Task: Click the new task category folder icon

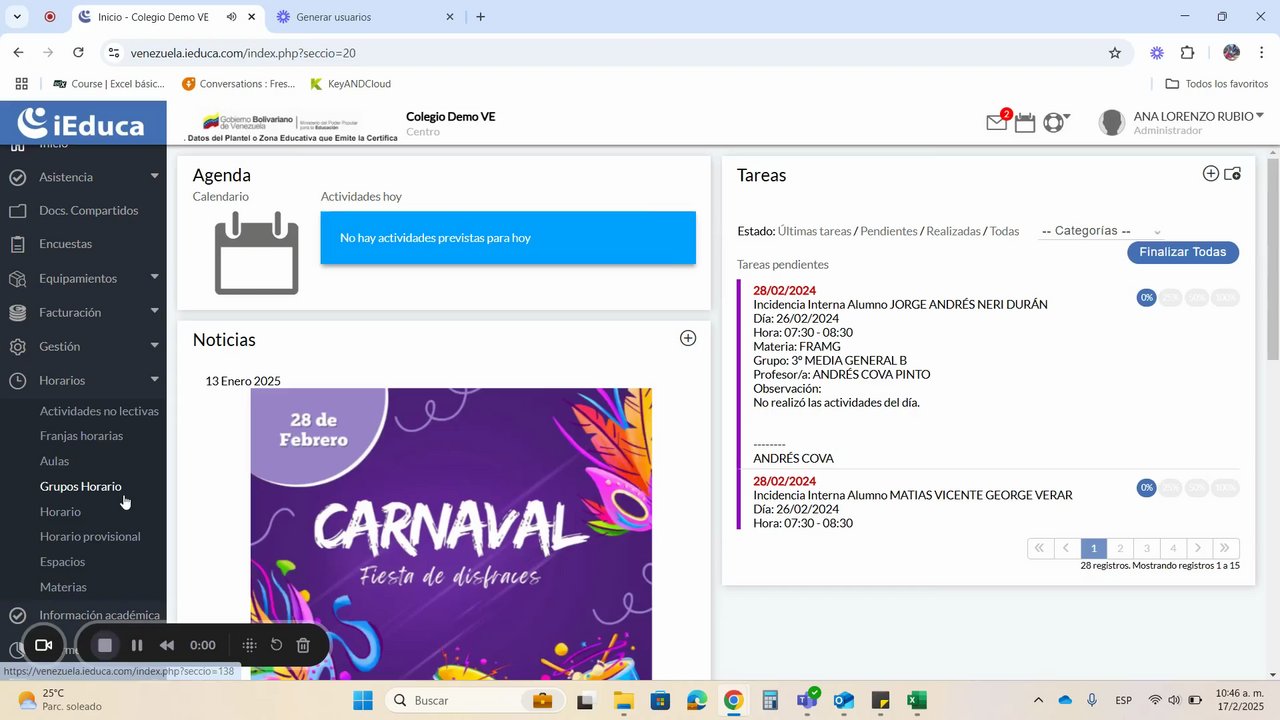Action: [x=1232, y=174]
